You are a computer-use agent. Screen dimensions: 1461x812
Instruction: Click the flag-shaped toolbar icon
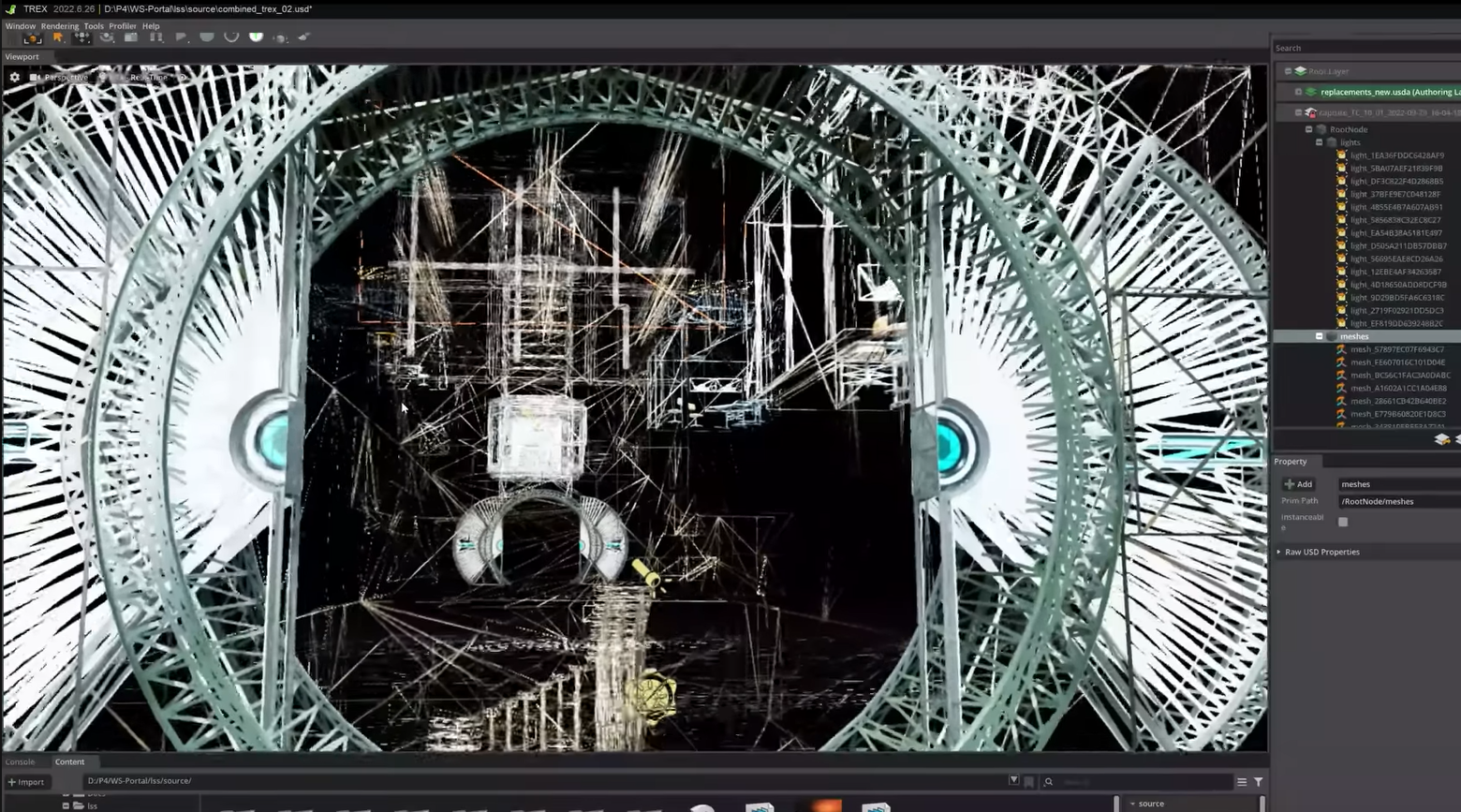point(182,37)
